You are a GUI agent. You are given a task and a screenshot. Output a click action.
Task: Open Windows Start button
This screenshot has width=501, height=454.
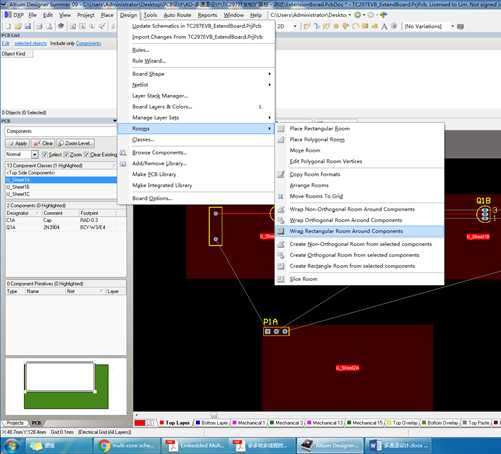click(x=11, y=446)
